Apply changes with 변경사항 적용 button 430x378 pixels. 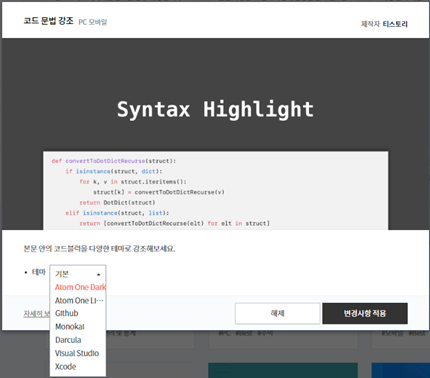point(365,313)
